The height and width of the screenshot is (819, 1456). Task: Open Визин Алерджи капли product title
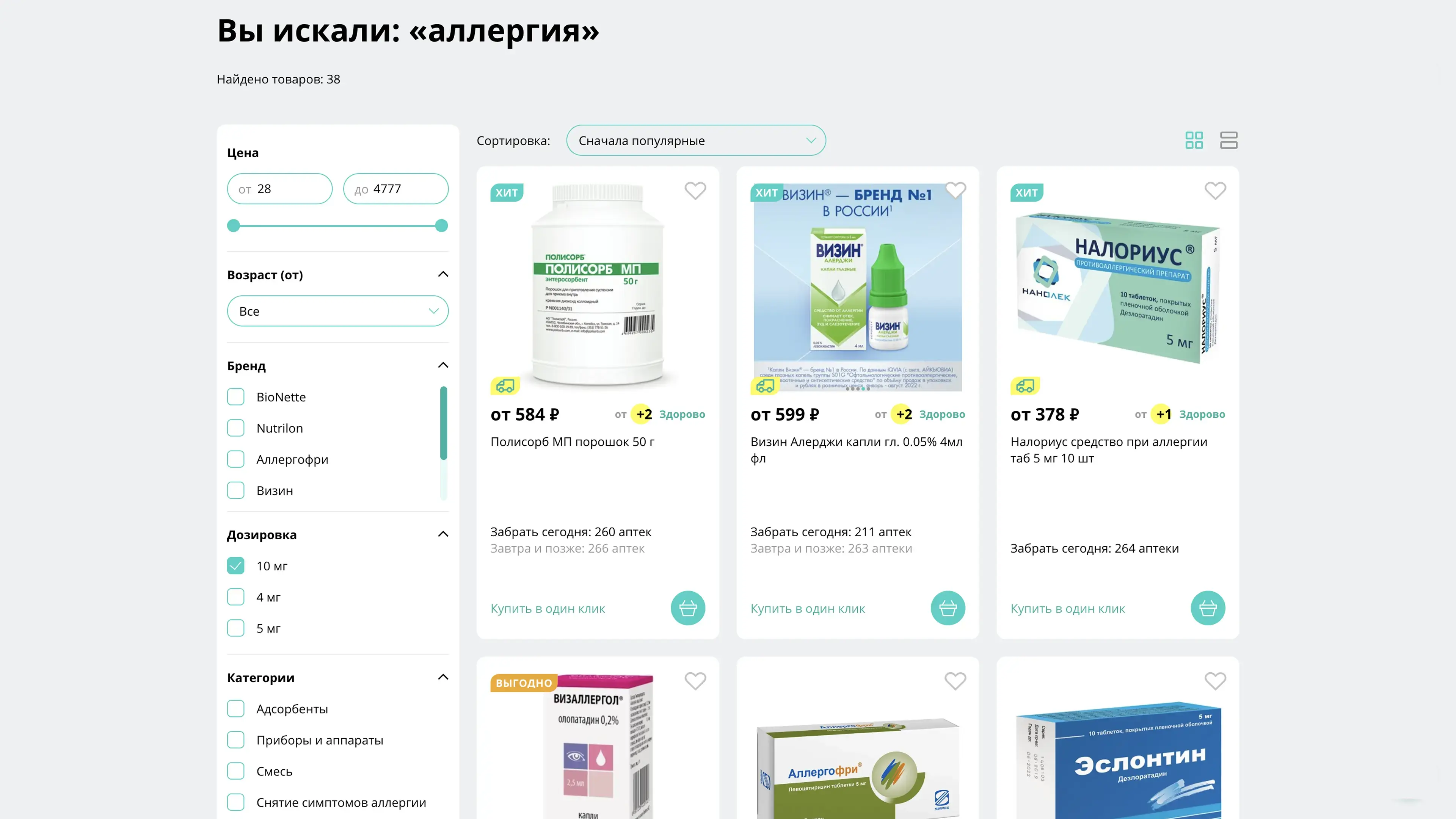pos(856,449)
